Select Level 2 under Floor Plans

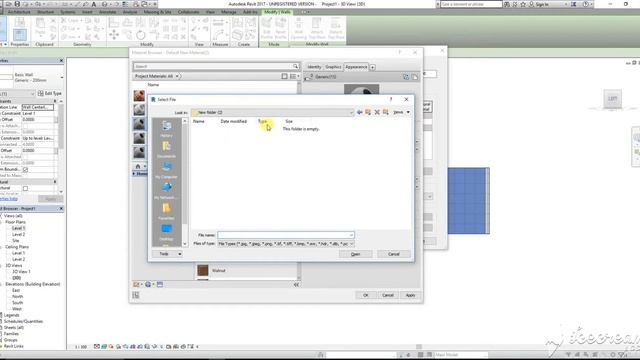(x=18, y=235)
